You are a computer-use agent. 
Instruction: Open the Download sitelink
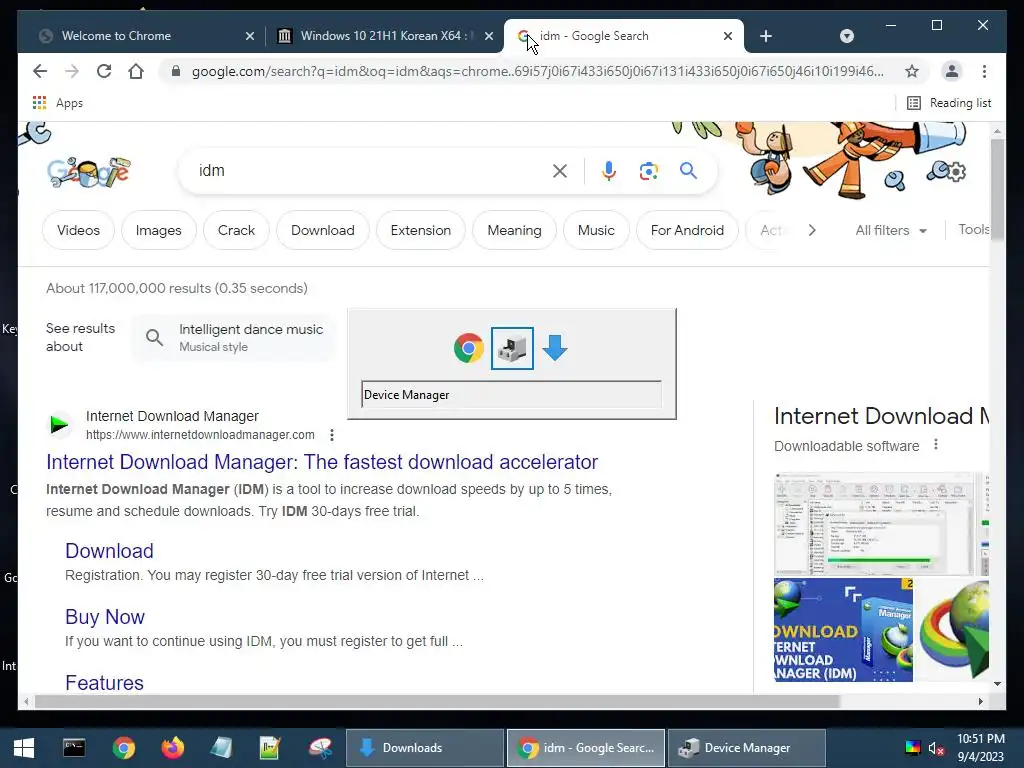(109, 551)
